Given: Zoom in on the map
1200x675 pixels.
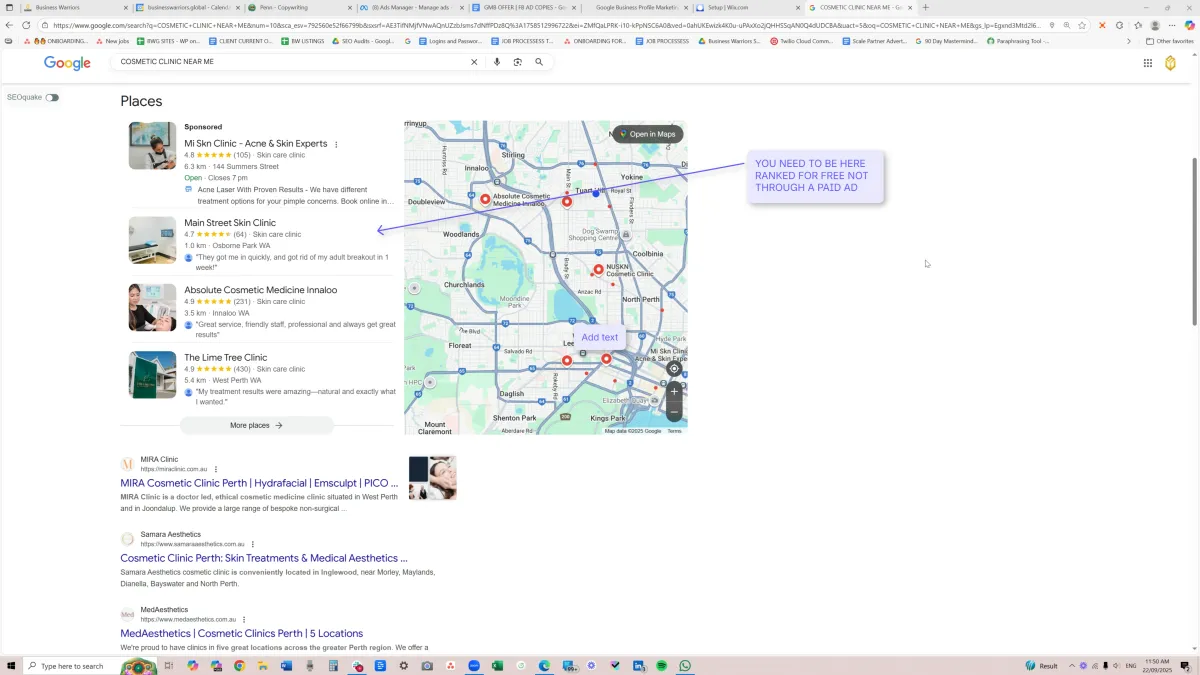Looking at the screenshot, I should click(674, 391).
